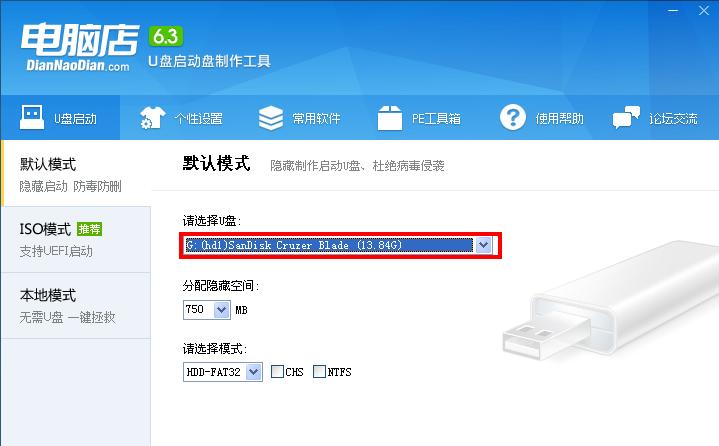This screenshot has width=719, height=446.
Task: Click the PE工具箱 box icon
Action: point(390,118)
